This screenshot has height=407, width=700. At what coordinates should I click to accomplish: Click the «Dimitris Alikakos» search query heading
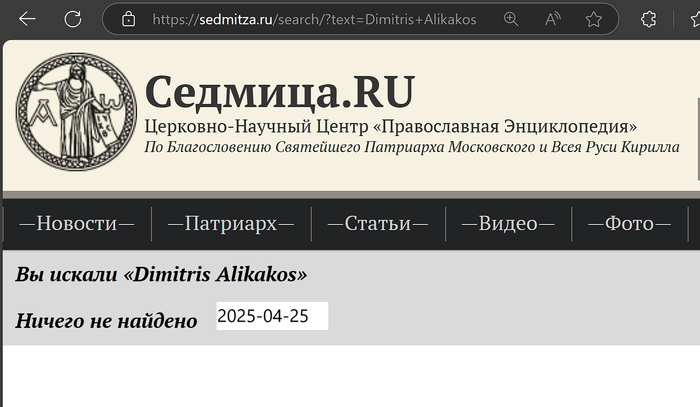pos(161,274)
